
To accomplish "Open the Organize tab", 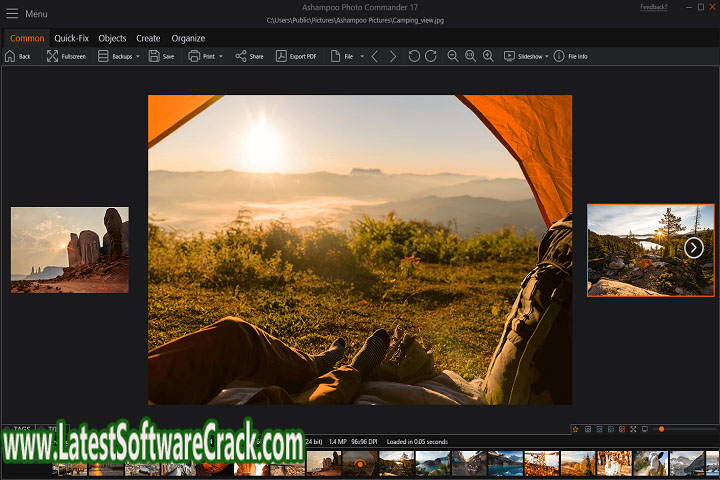I will [188, 38].
